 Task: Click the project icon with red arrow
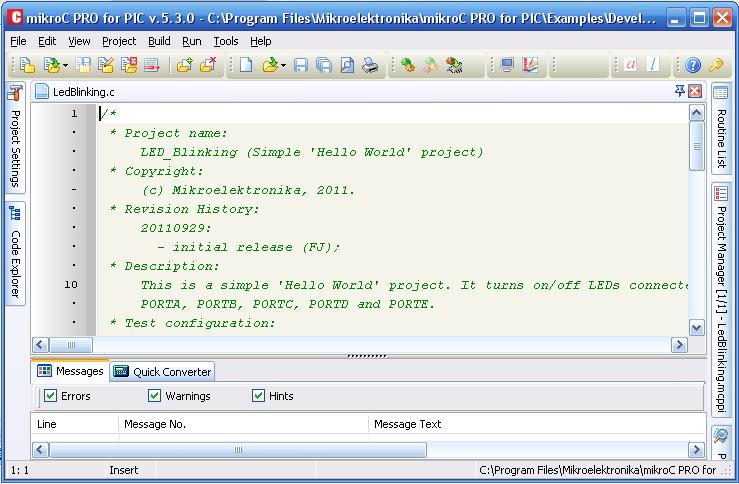(152, 65)
